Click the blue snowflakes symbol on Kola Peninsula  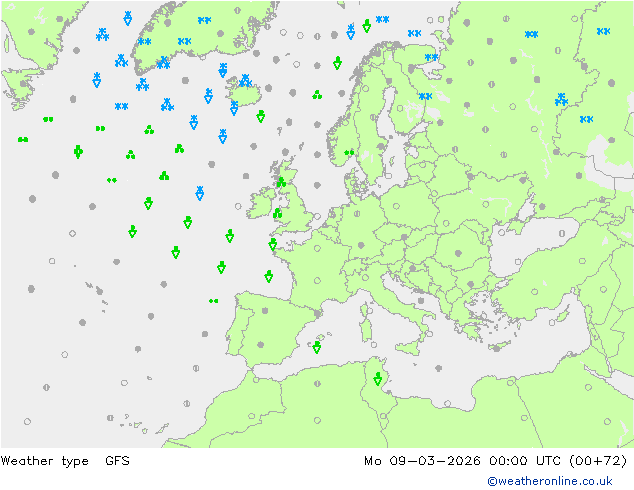[x=431, y=57]
